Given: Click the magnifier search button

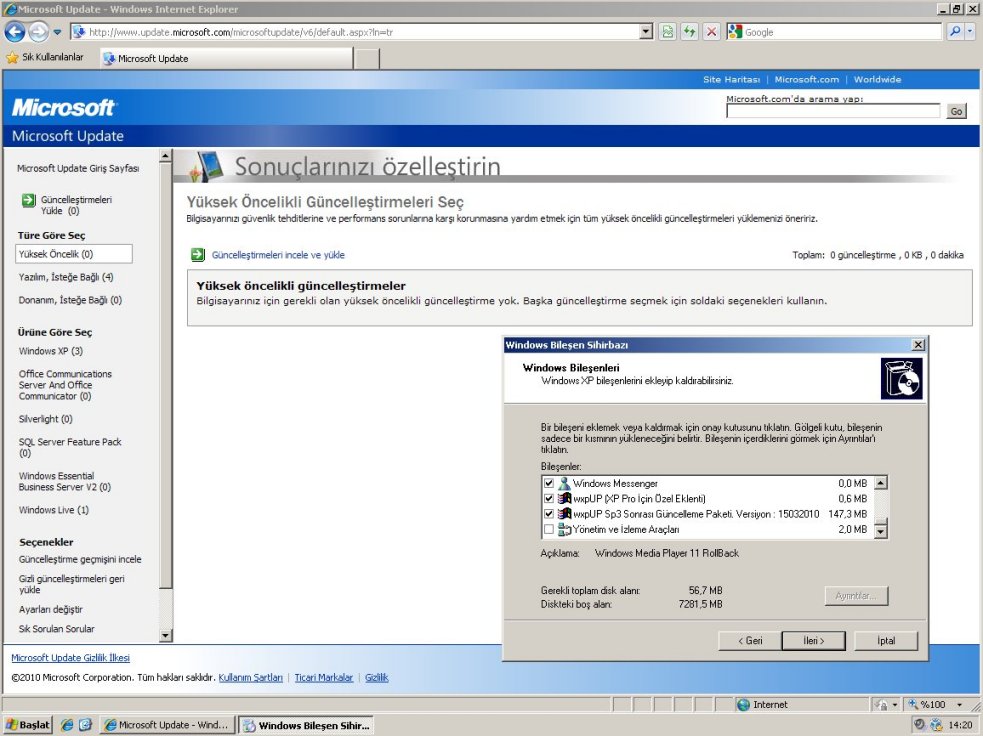Looking at the screenshot, I should tap(955, 31).
